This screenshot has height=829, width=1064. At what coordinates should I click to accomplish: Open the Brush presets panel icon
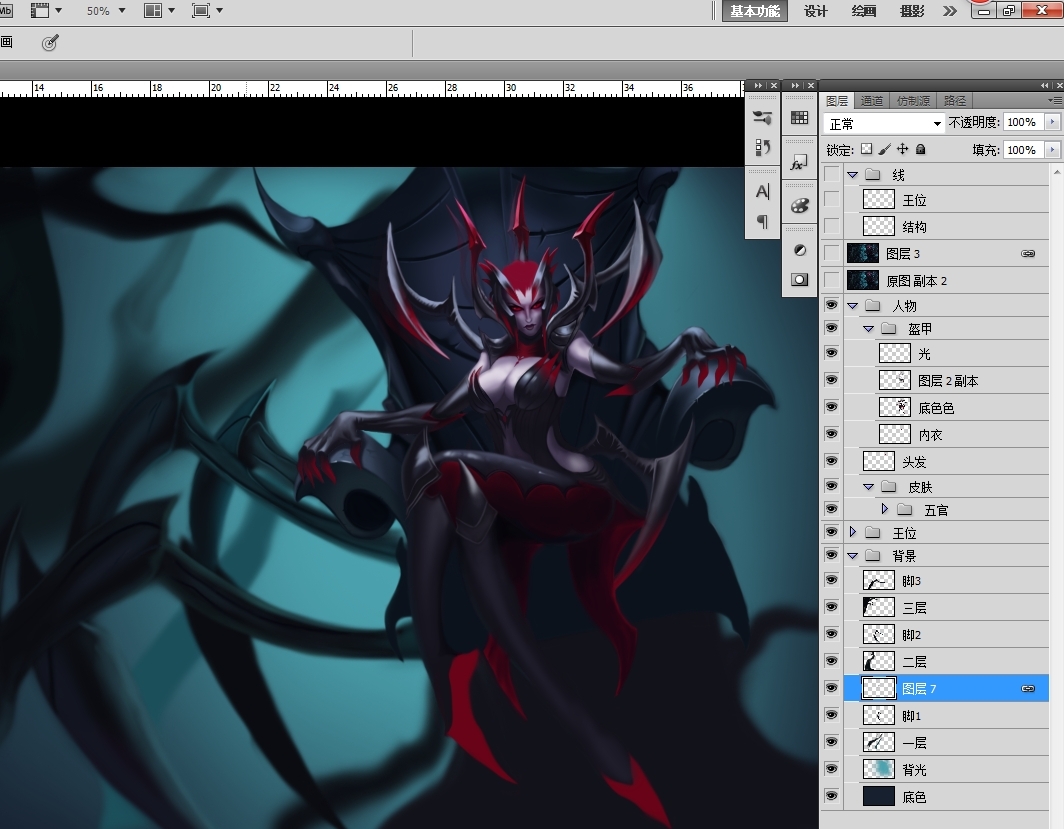(763, 118)
